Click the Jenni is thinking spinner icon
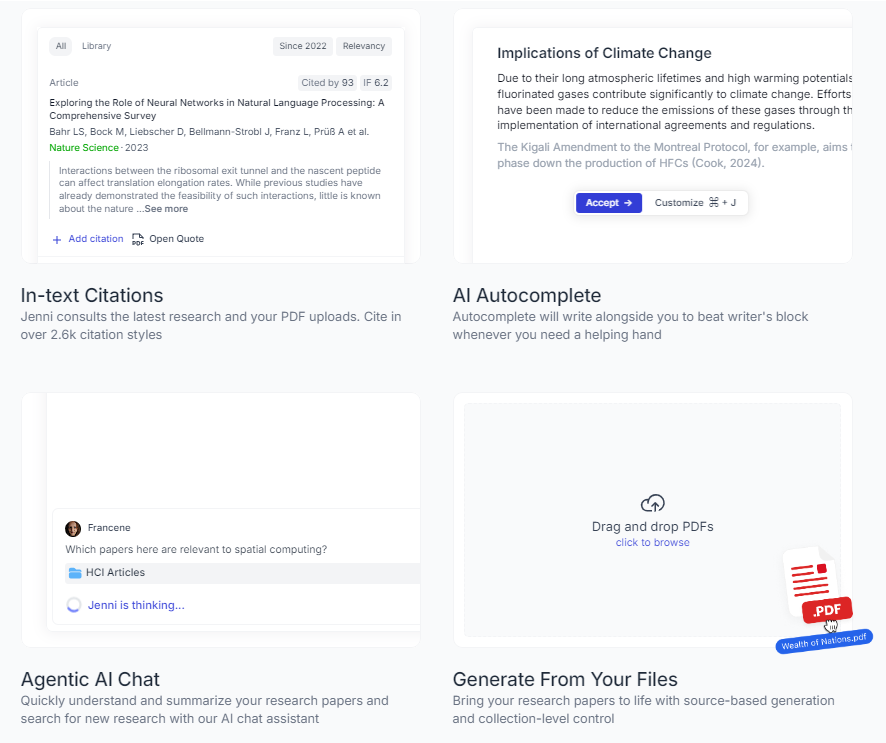The width and height of the screenshot is (886, 743). 73,605
